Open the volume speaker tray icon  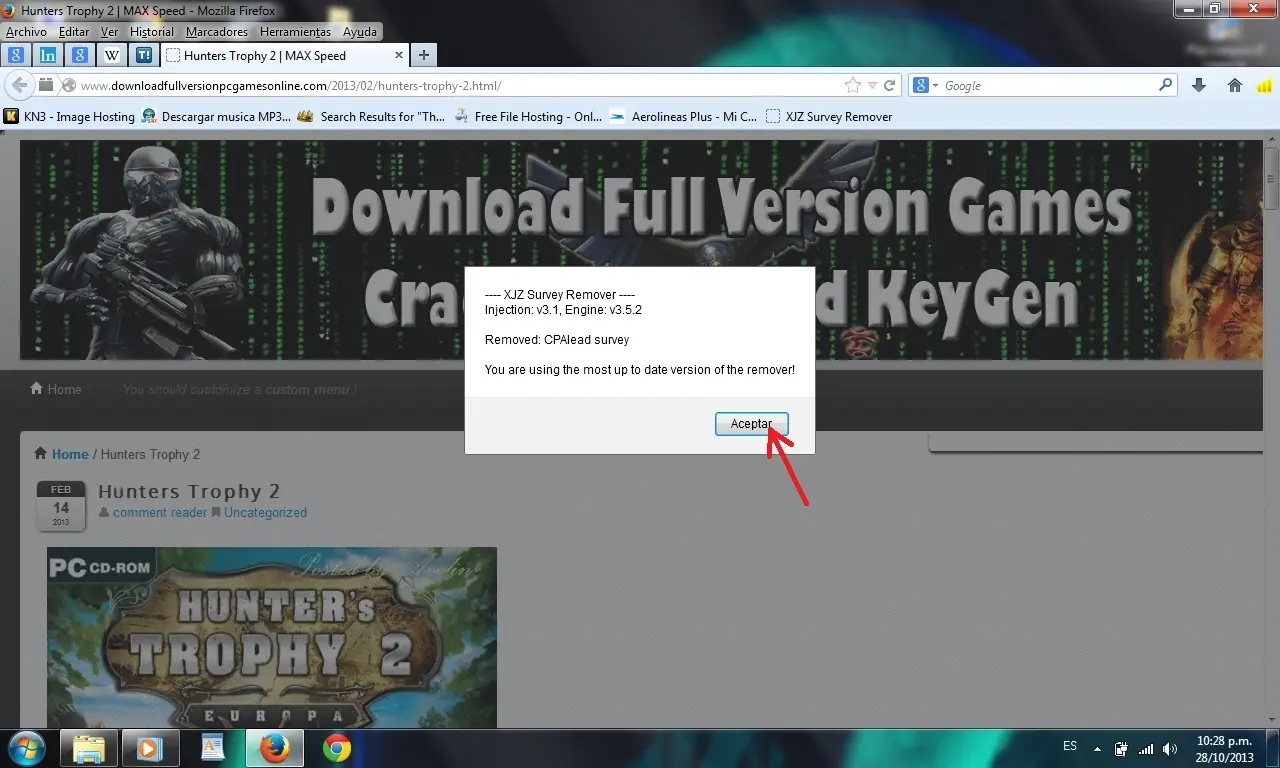tap(1170, 748)
